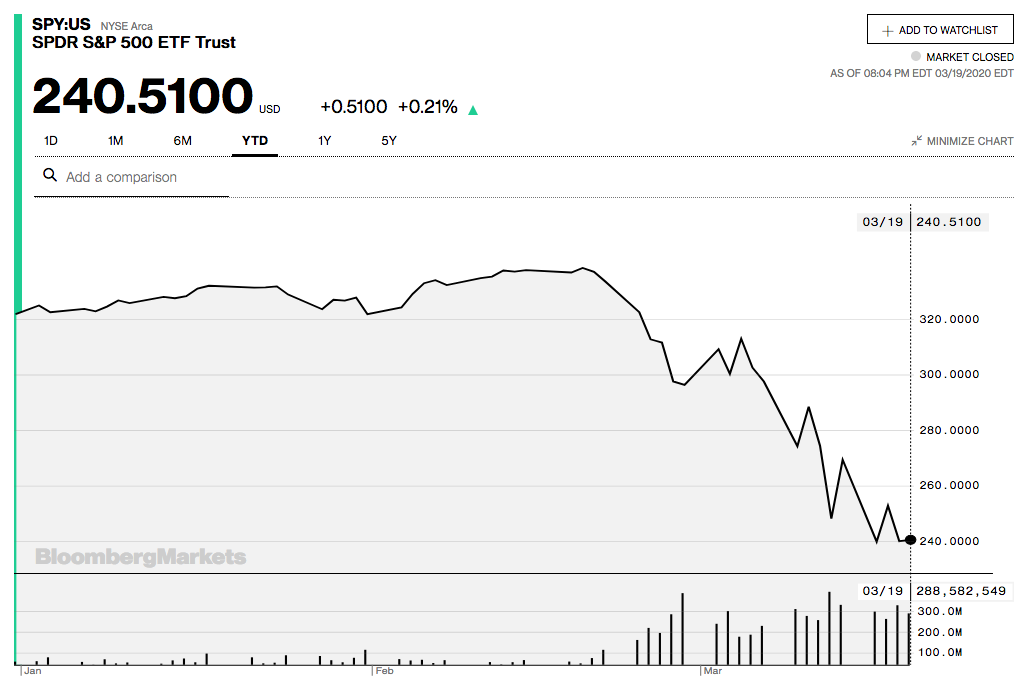This screenshot has width=1027, height=687.
Task: Select the 1D time range tab
Action: point(51,141)
